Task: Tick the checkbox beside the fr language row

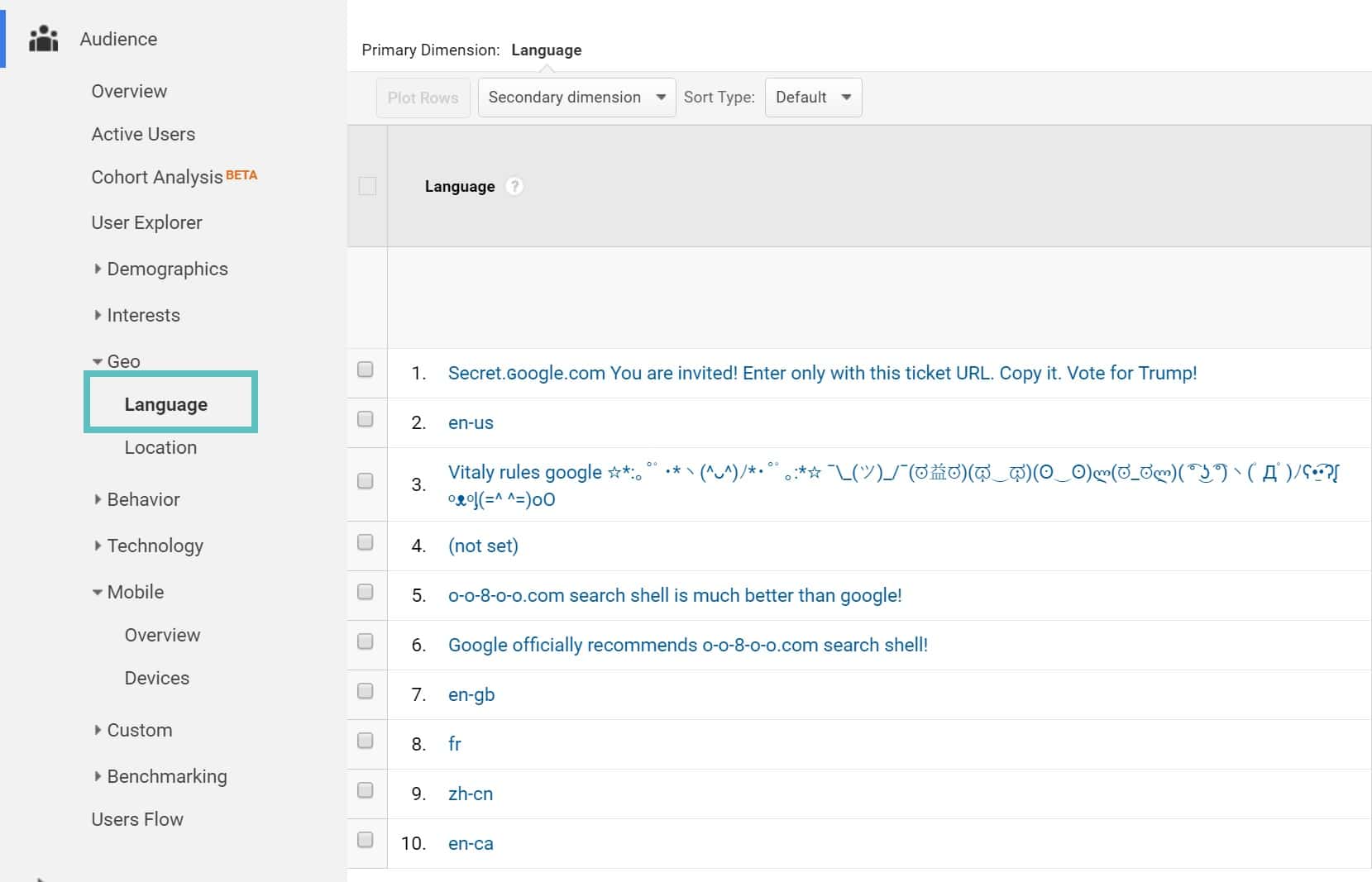Action: (365, 740)
